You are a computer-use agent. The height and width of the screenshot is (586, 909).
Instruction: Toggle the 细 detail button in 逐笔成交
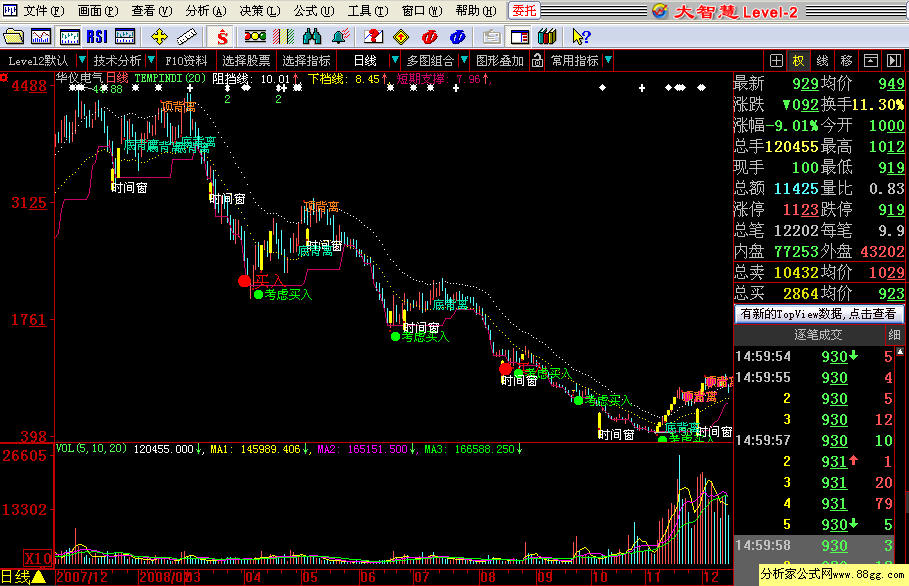point(894,334)
